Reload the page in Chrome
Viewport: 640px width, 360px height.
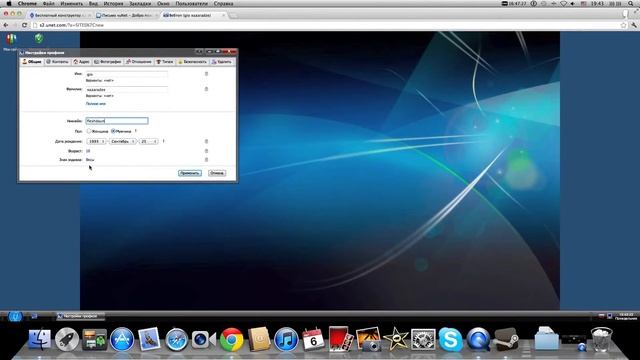(24, 25)
